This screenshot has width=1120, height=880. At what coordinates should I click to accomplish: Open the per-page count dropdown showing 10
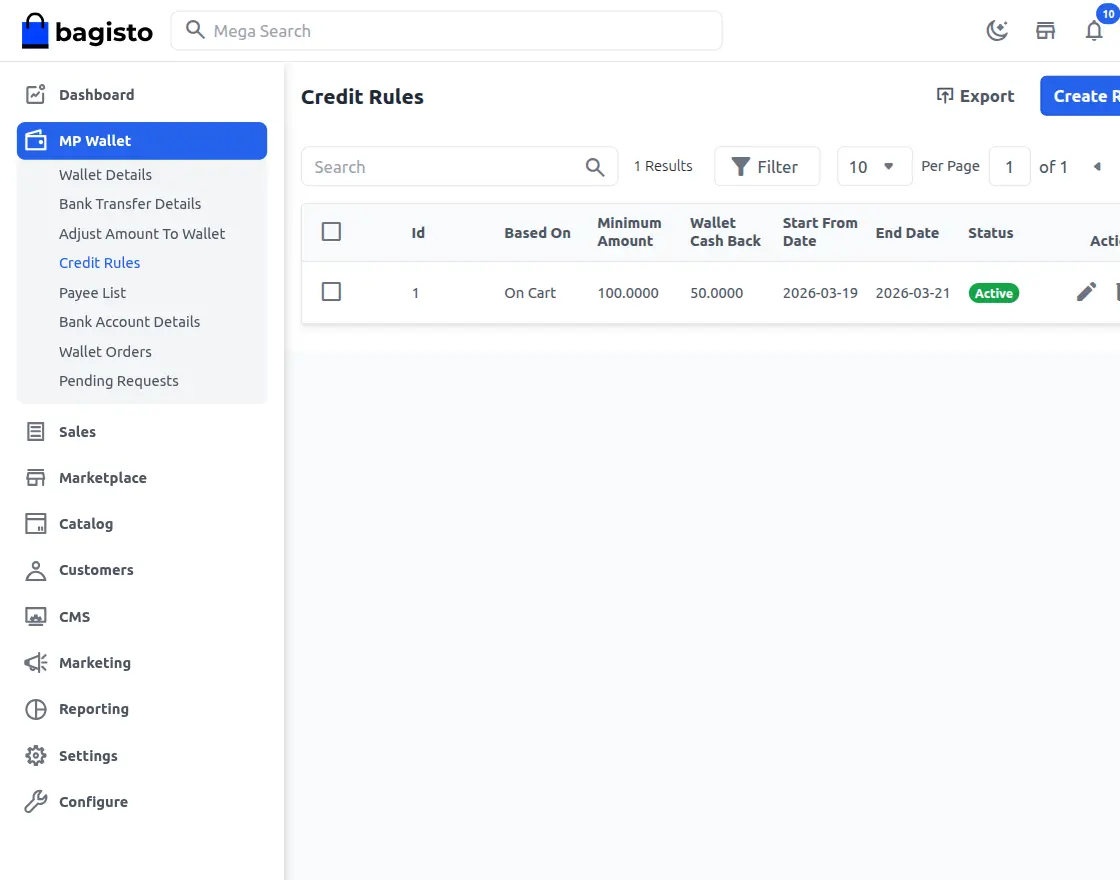click(874, 166)
